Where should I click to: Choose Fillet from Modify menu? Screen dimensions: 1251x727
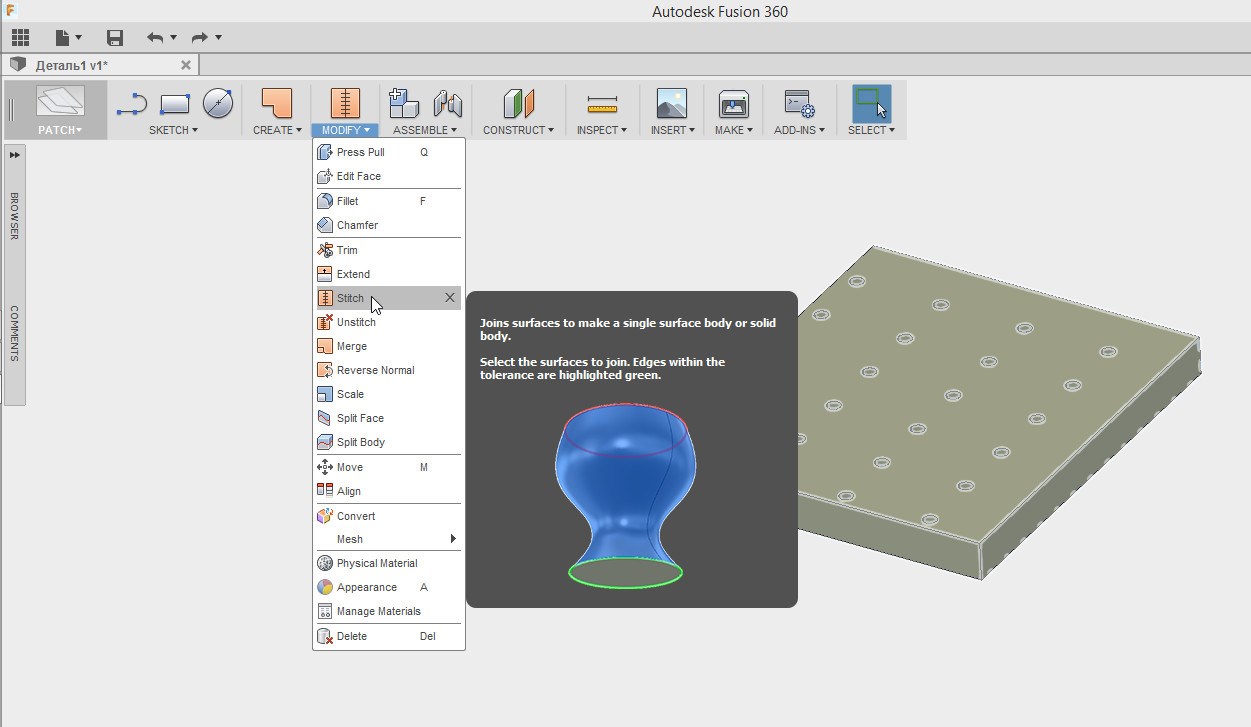point(388,201)
